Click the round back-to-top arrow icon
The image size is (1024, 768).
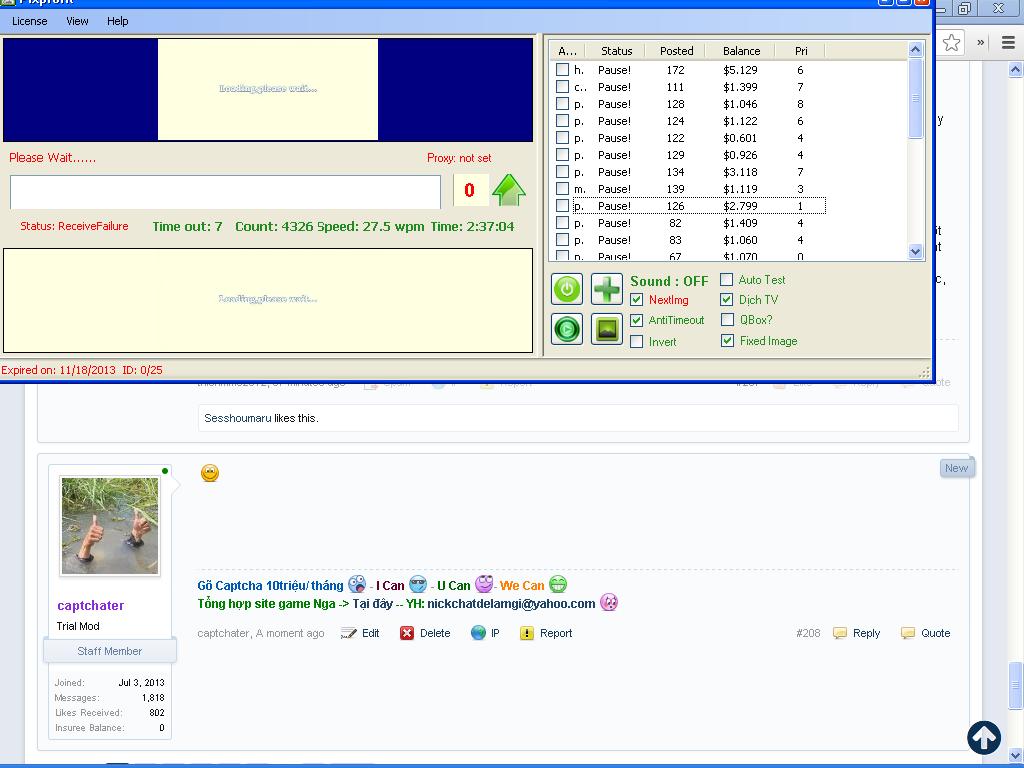984,737
